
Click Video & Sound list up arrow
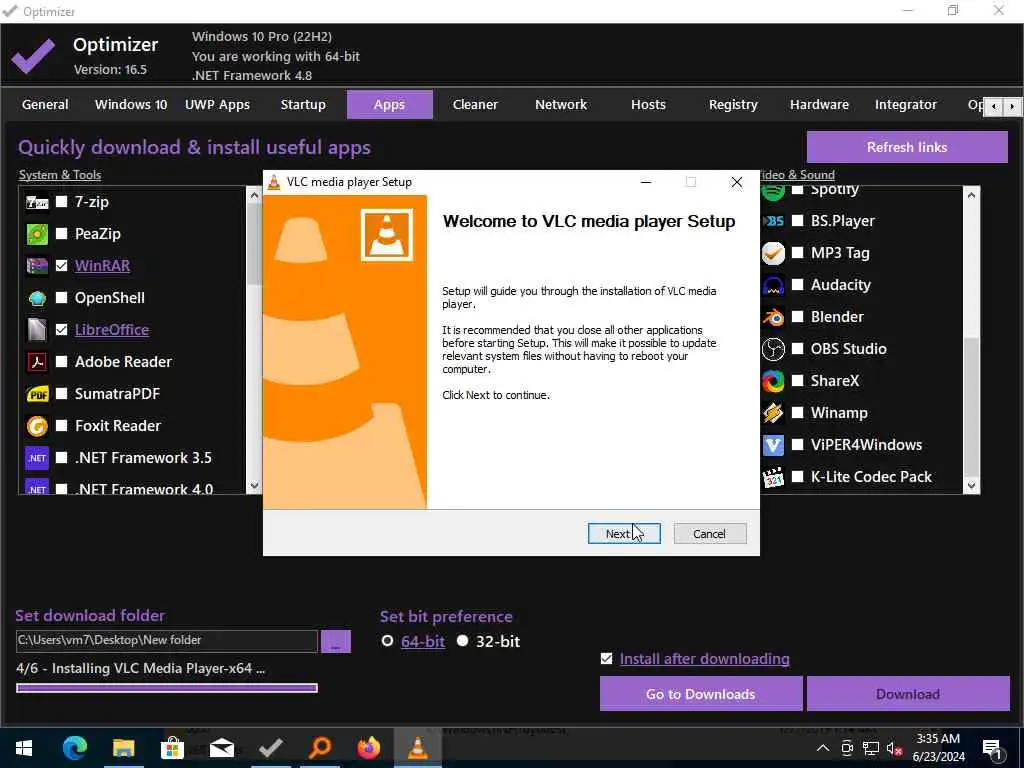971,195
